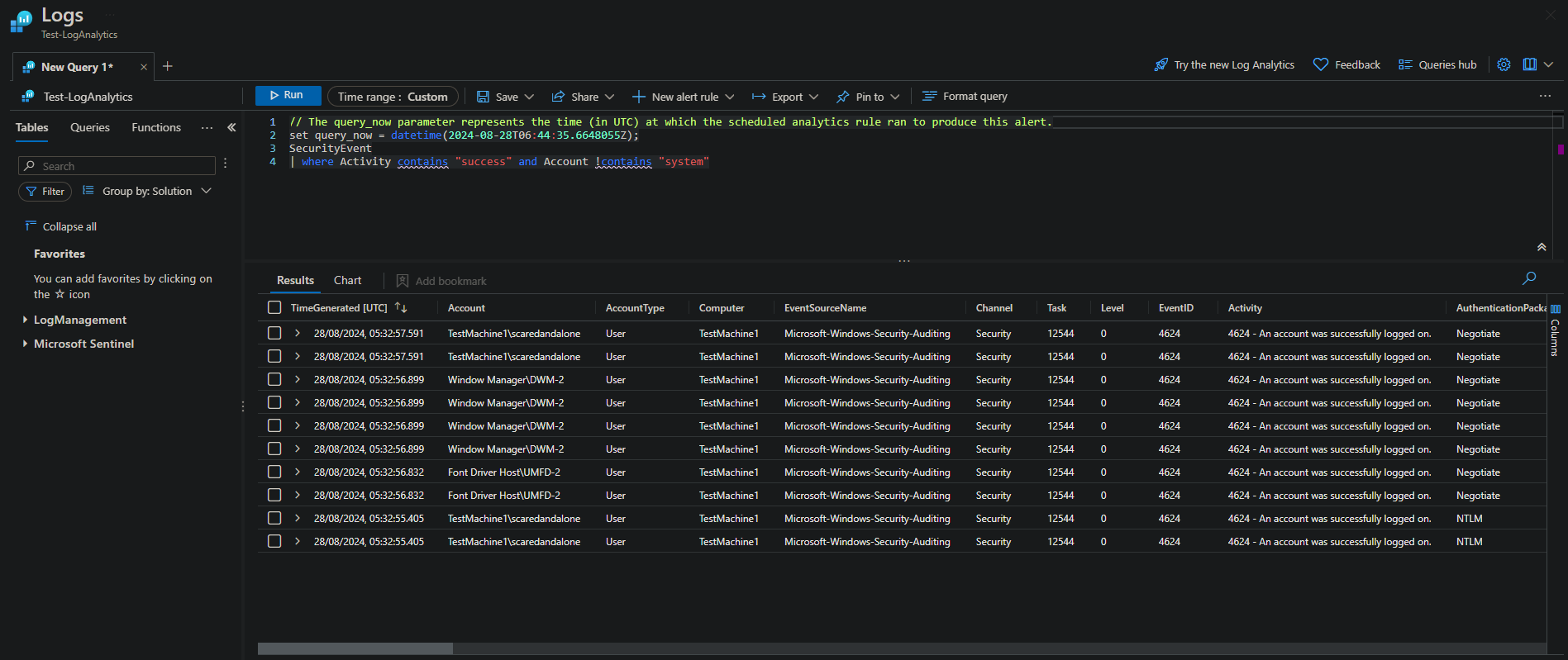Check first Window Manager\DWM-2 row checkbox
Image resolution: width=1568 pixels, height=660 pixels.
point(274,379)
